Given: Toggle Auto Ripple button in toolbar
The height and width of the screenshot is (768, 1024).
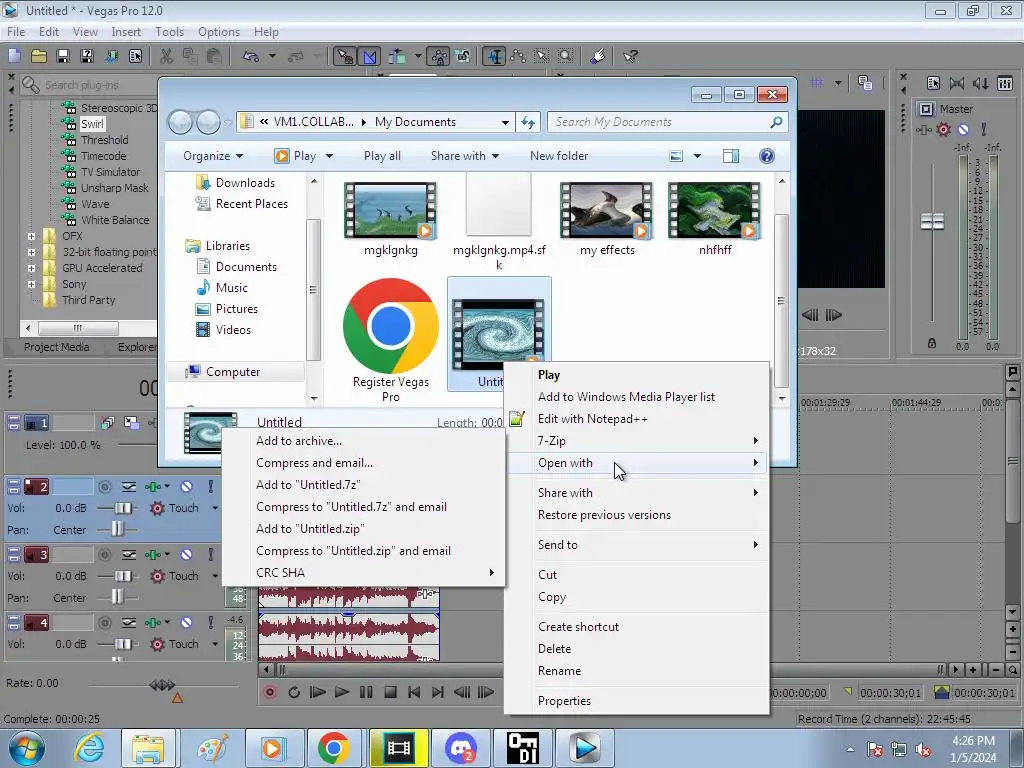Looking at the screenshot, I should click(398, 56).
